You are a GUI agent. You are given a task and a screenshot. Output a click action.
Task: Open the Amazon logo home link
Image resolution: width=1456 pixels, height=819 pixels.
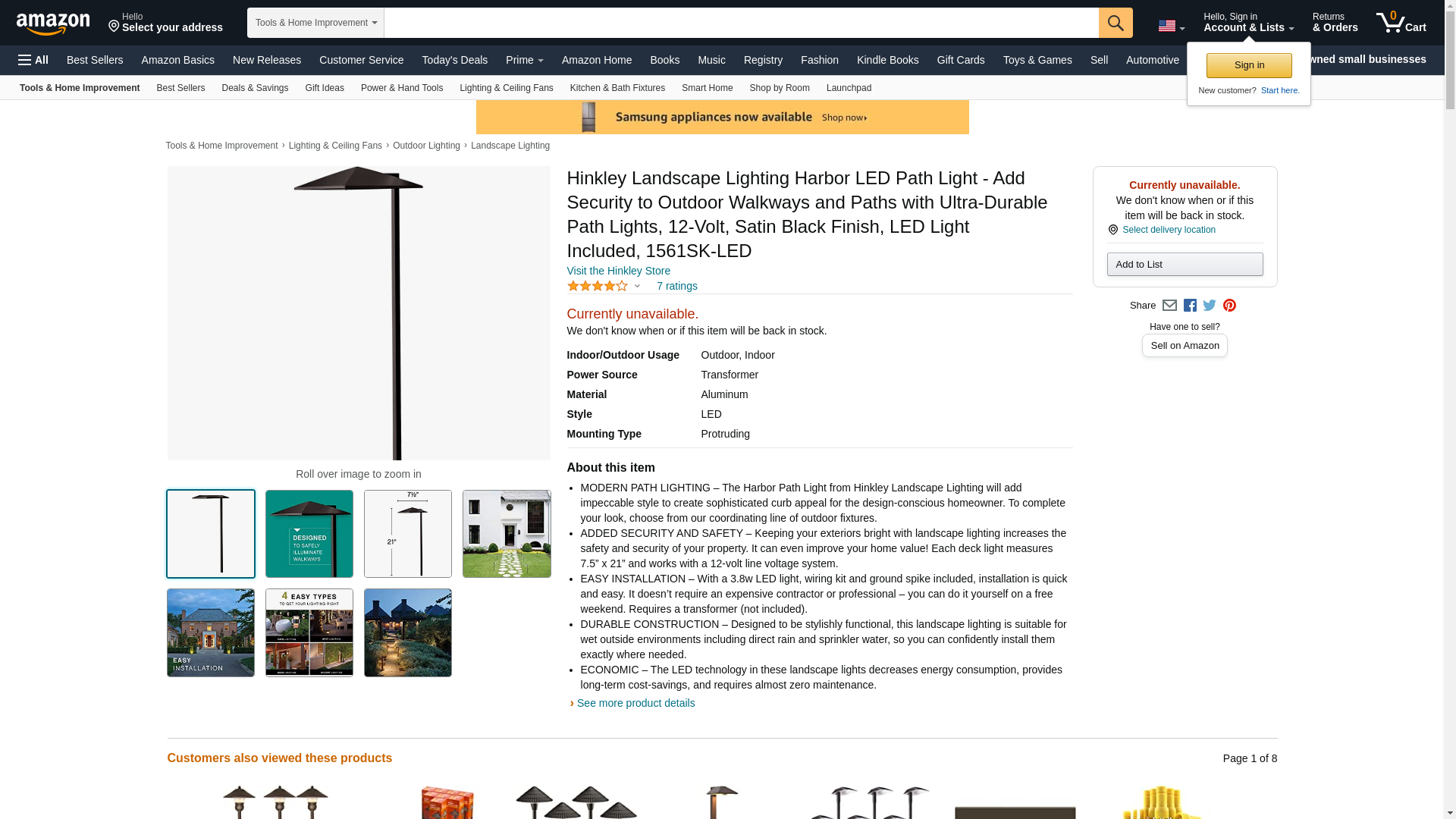click(53, 24)
